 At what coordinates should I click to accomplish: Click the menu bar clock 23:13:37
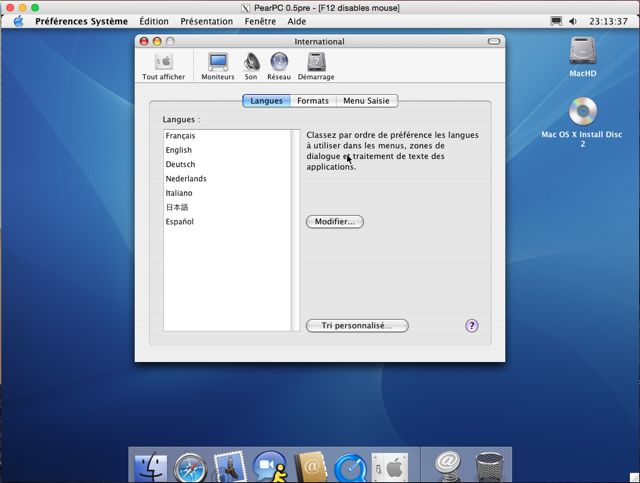click(608, 21)
